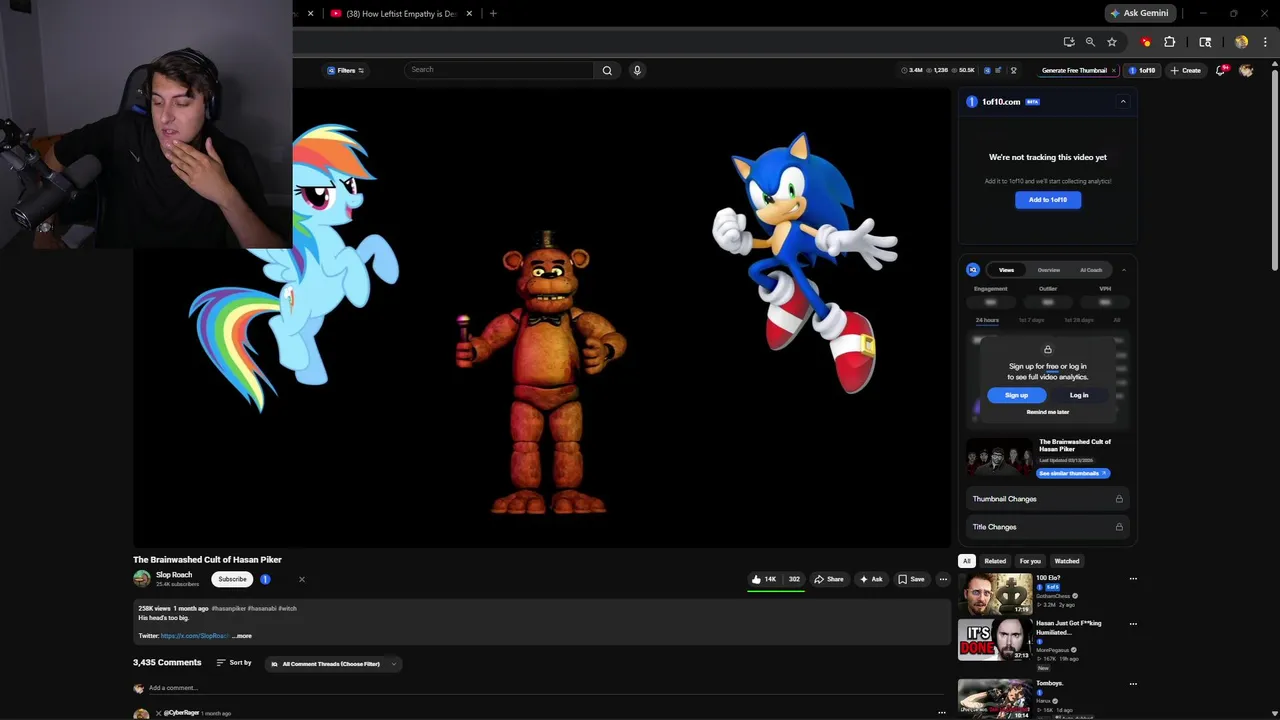Click the blue 1of10 badge beside Subscribe
1280x720 pixels.
265,579
